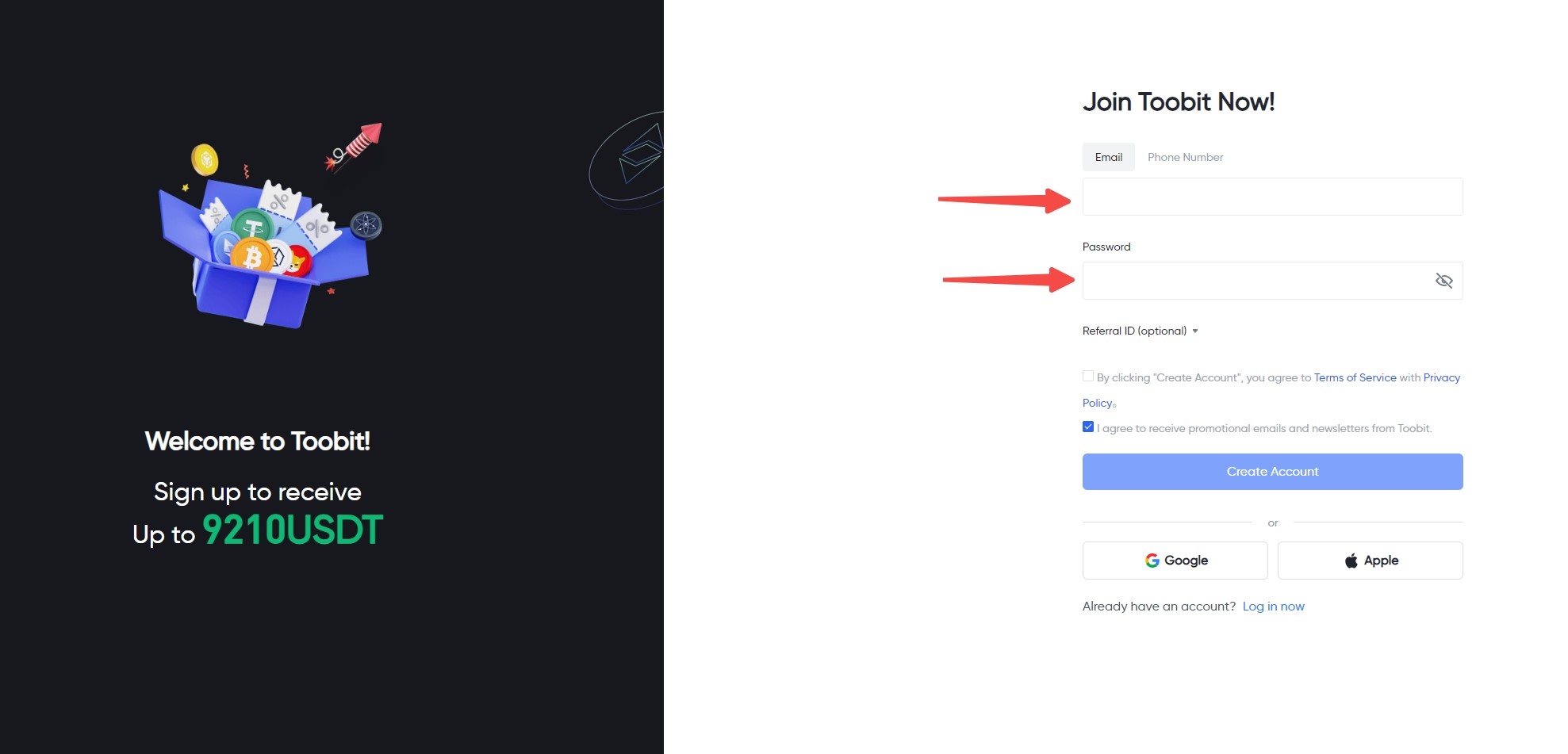Toggle password visibility eye icon

tap(1443, 281)
